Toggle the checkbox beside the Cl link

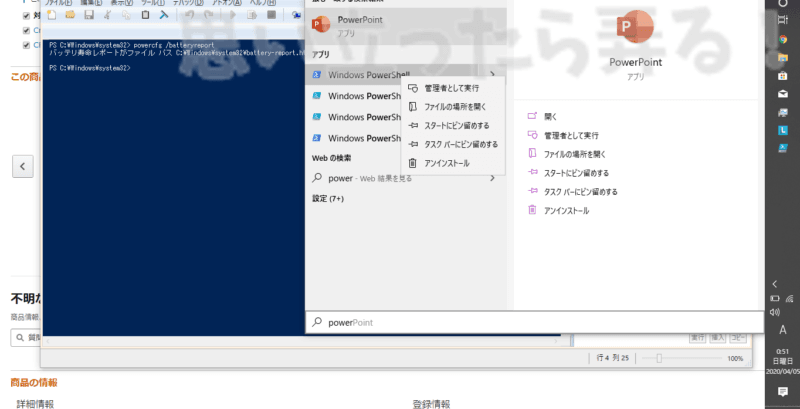tap(27, 45)
